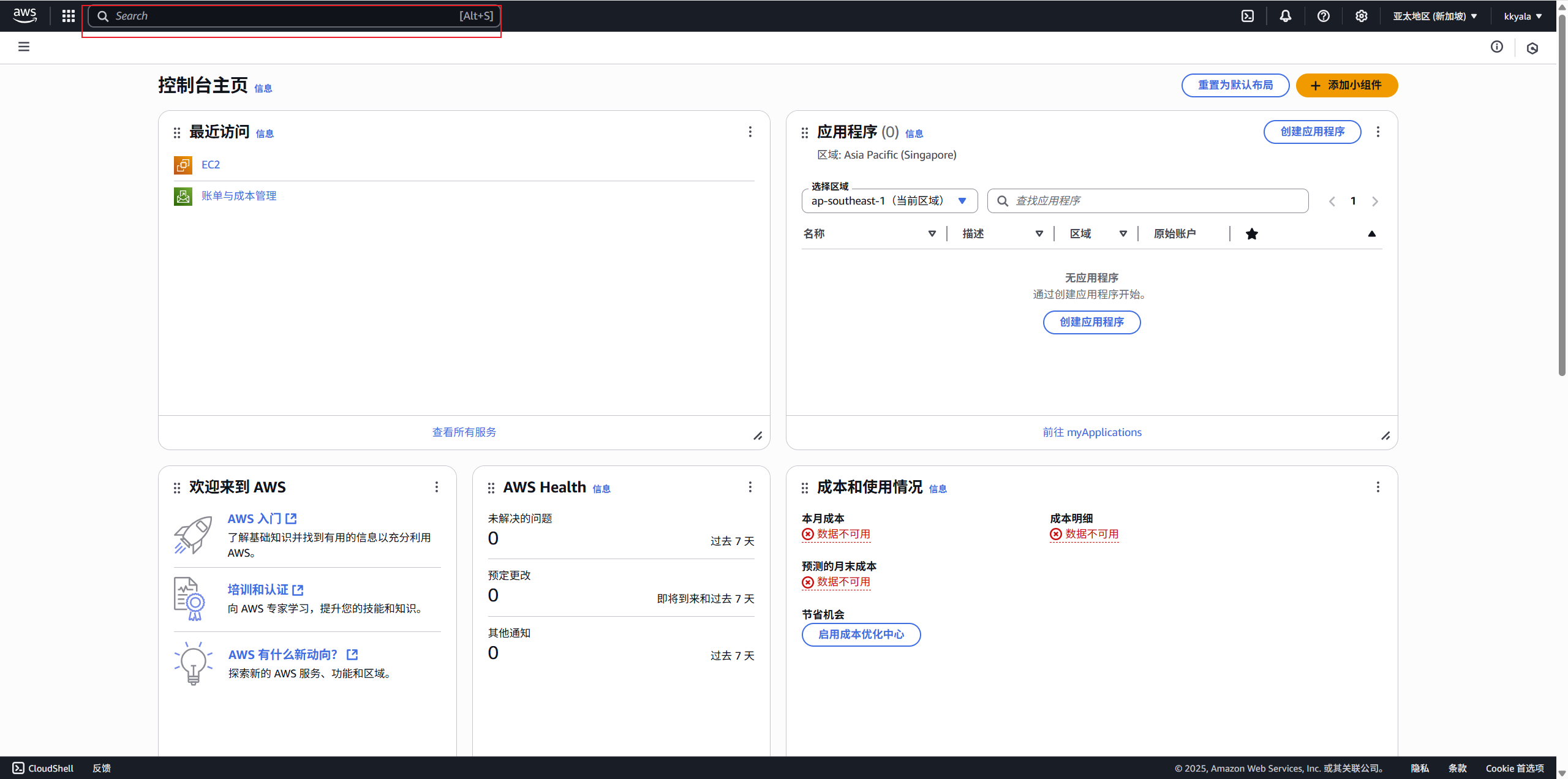Go to previous page of applications
Image resolution: width=1568 pixels, height=779 pixels.
coord(1332,201)
